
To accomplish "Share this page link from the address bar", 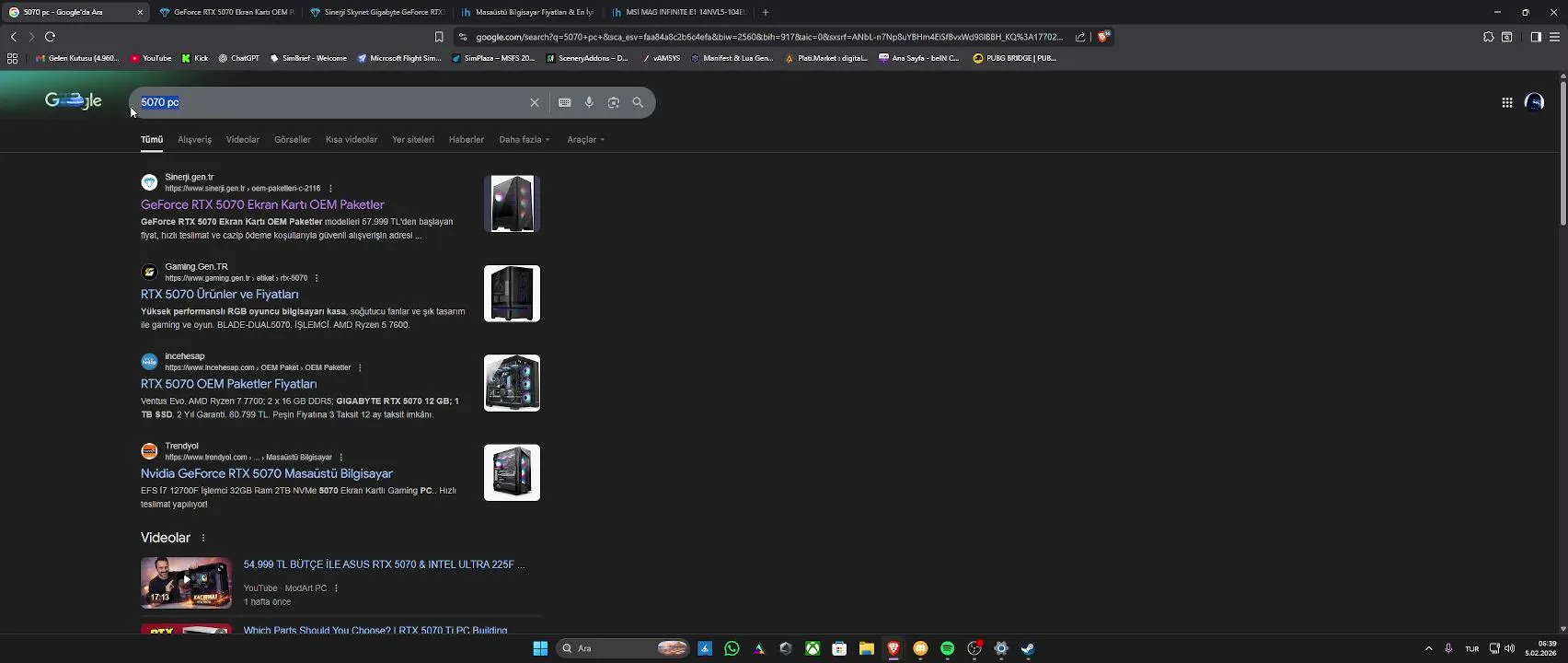I will (x=1080, y=37).
